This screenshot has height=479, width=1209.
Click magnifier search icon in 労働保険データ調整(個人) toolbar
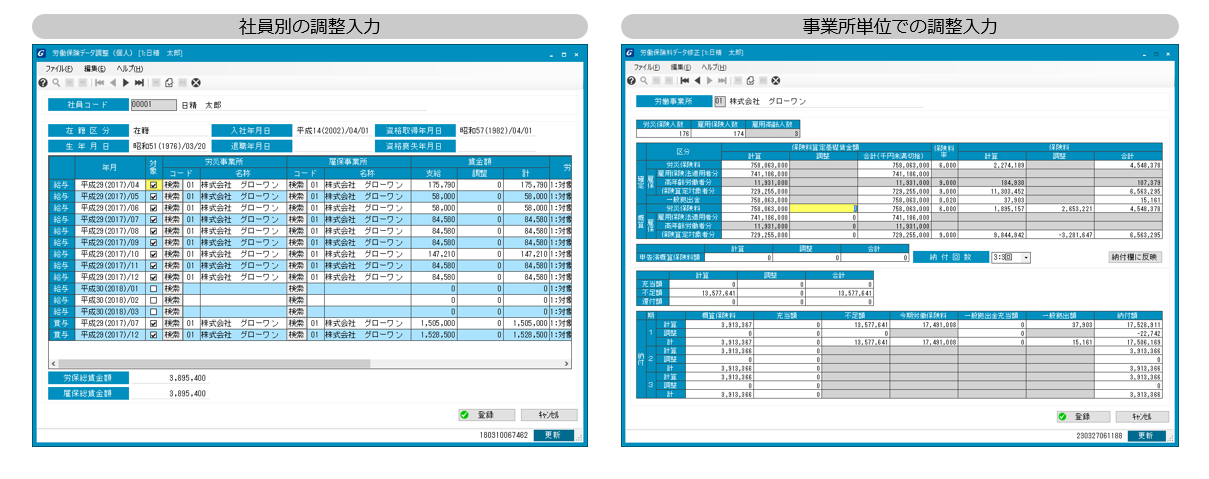55,82
